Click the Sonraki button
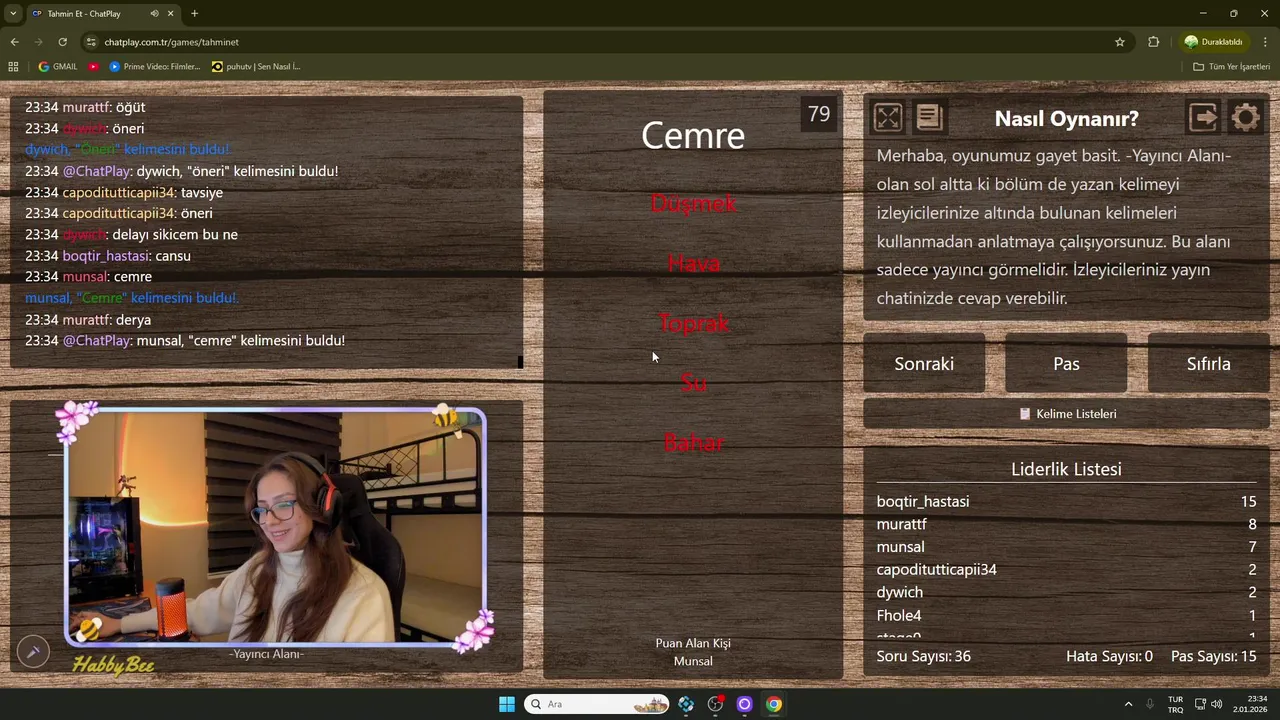 (924, 364)
